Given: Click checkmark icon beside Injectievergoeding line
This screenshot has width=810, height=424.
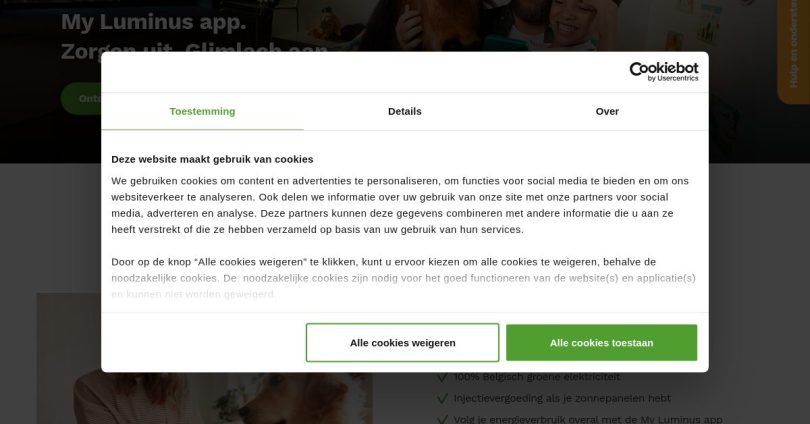Looking at the screenshot, I should (442, 398).
